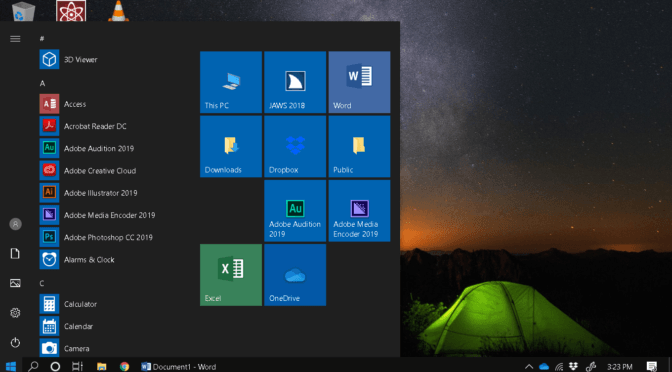Open the Dropbox tile

coord(295,147)
